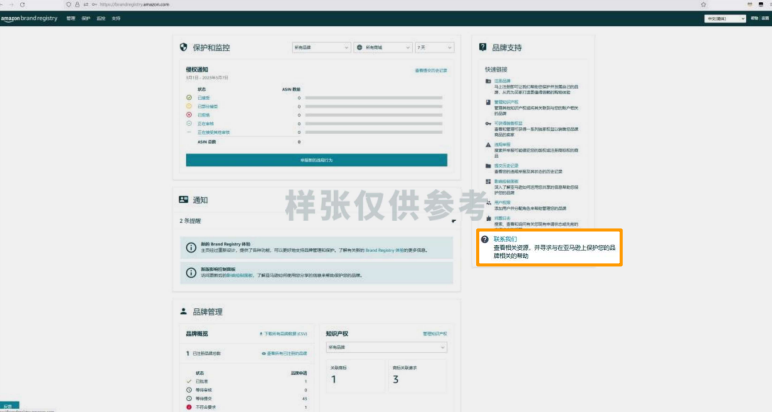Click the lock icon in the address bar
This screenshot has width=772, height=412.
pyautogui.click(x=77, y=4)
